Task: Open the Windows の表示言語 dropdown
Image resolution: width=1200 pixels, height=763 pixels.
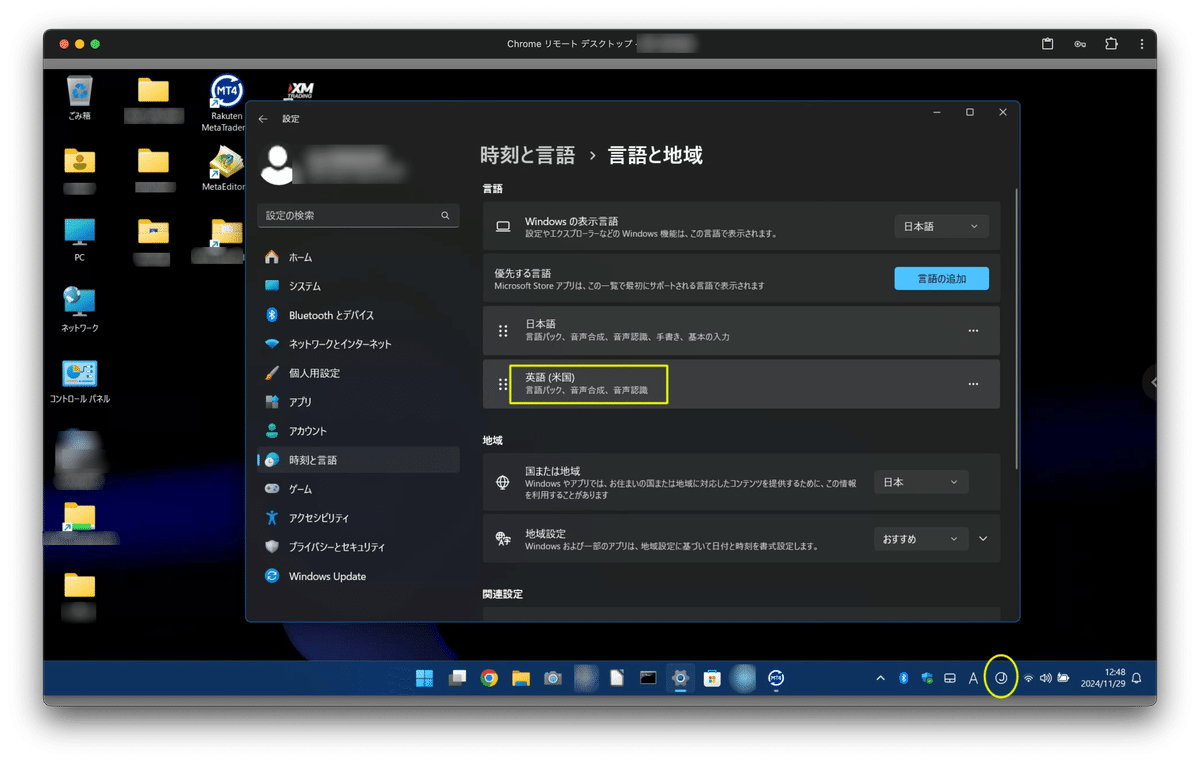Action: [x=941, y=227]
